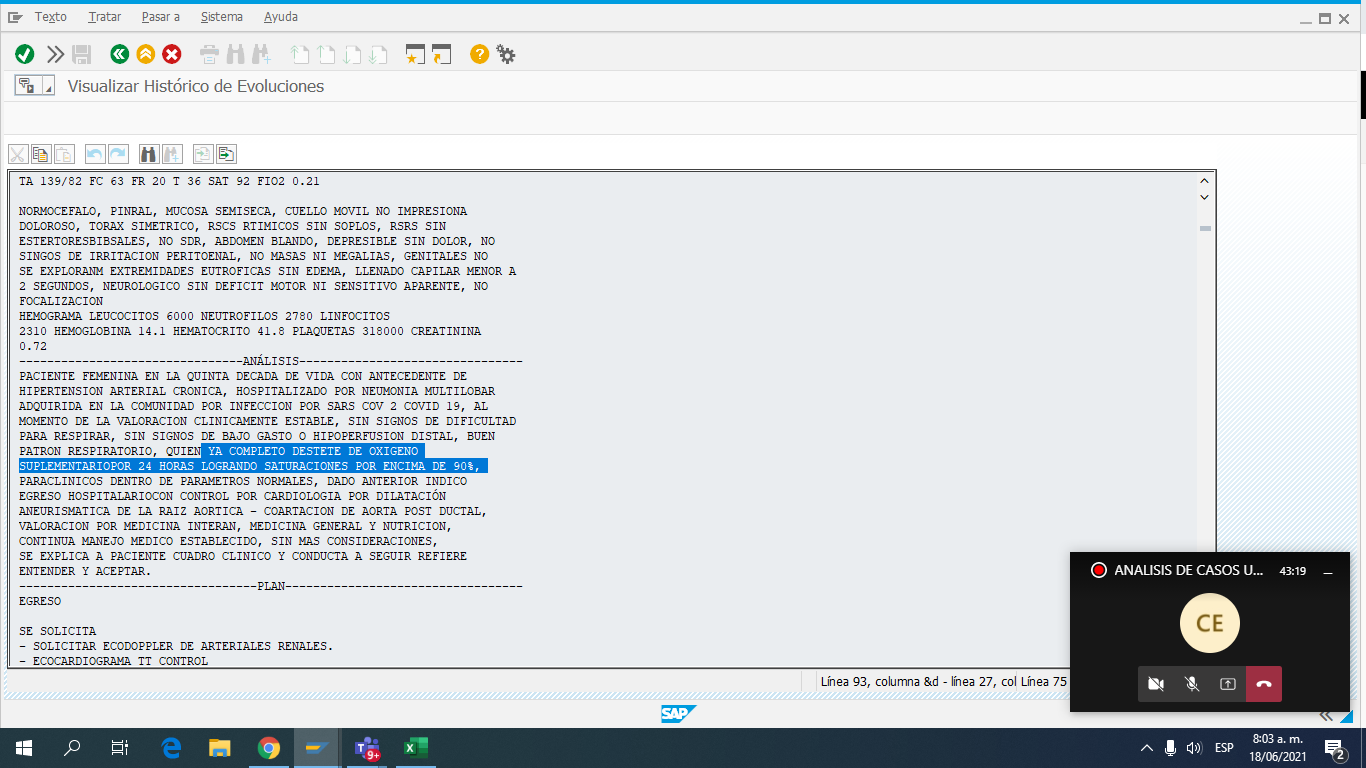Viewport: 1366px width, 768px height.
Task: Open the notification center icon
Action: pyautogui.click(x=1334, y=747)
